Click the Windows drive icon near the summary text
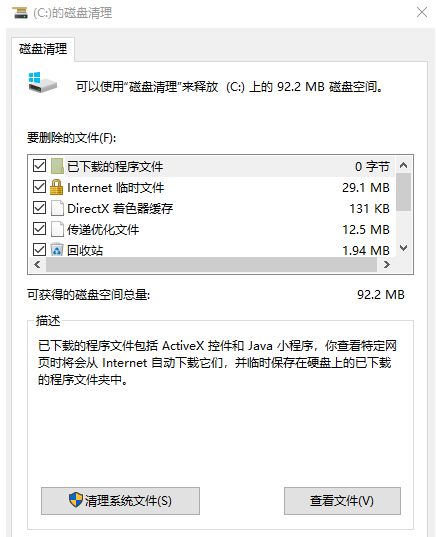Viewport: 436px width, 537px height. (x=42, y=82)
